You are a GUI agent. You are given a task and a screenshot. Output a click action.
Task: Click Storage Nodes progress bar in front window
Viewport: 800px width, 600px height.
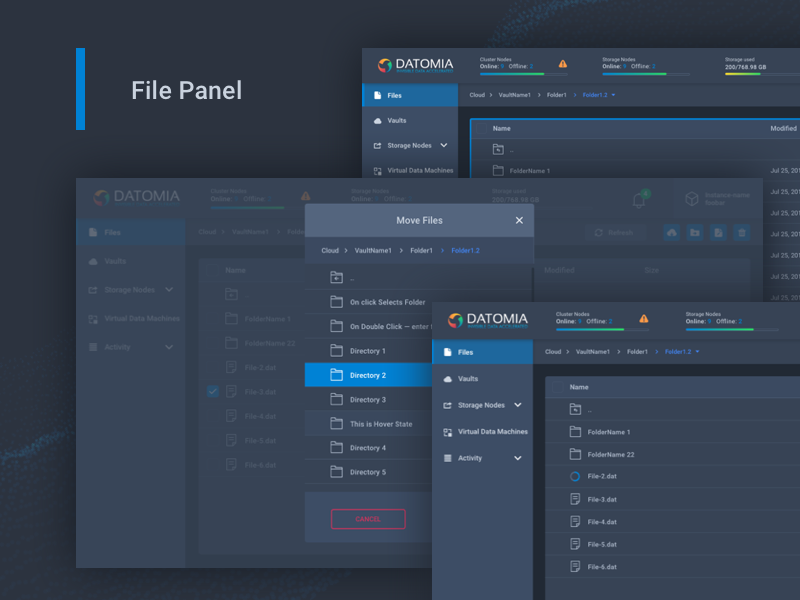click(x=732, y=330)
